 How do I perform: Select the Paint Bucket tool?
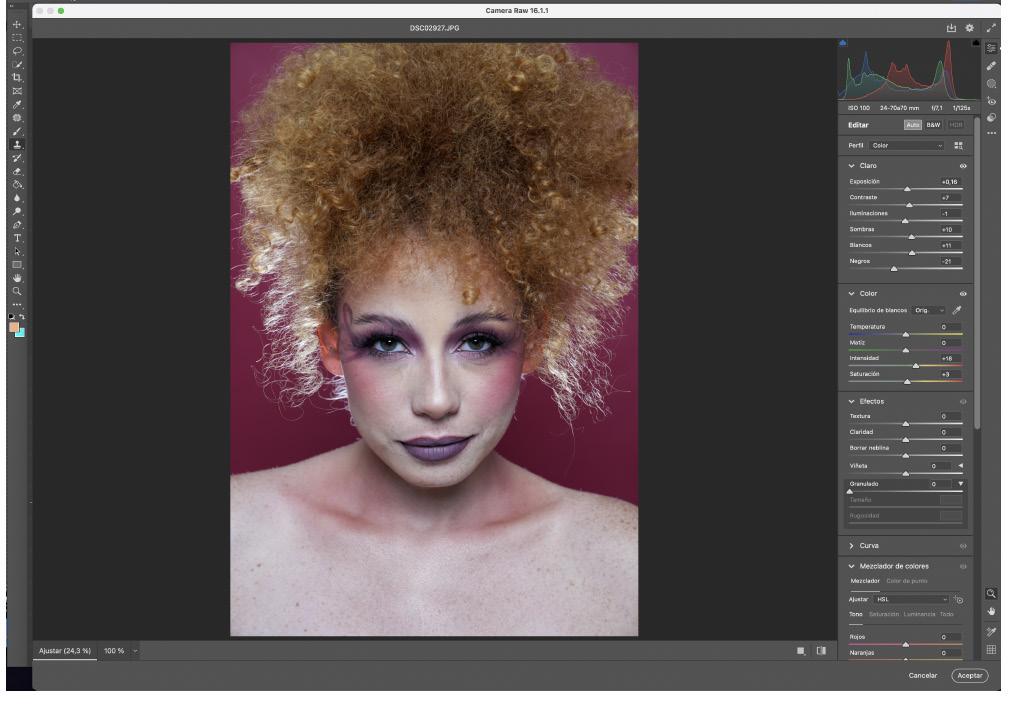17,185
